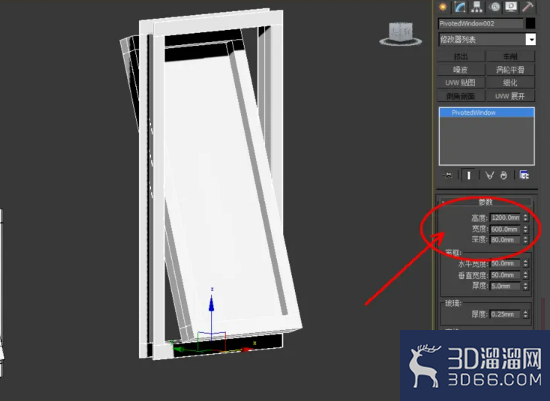
Task: Click the PivotedWindow002 object name field
Action: pos(481,24)
